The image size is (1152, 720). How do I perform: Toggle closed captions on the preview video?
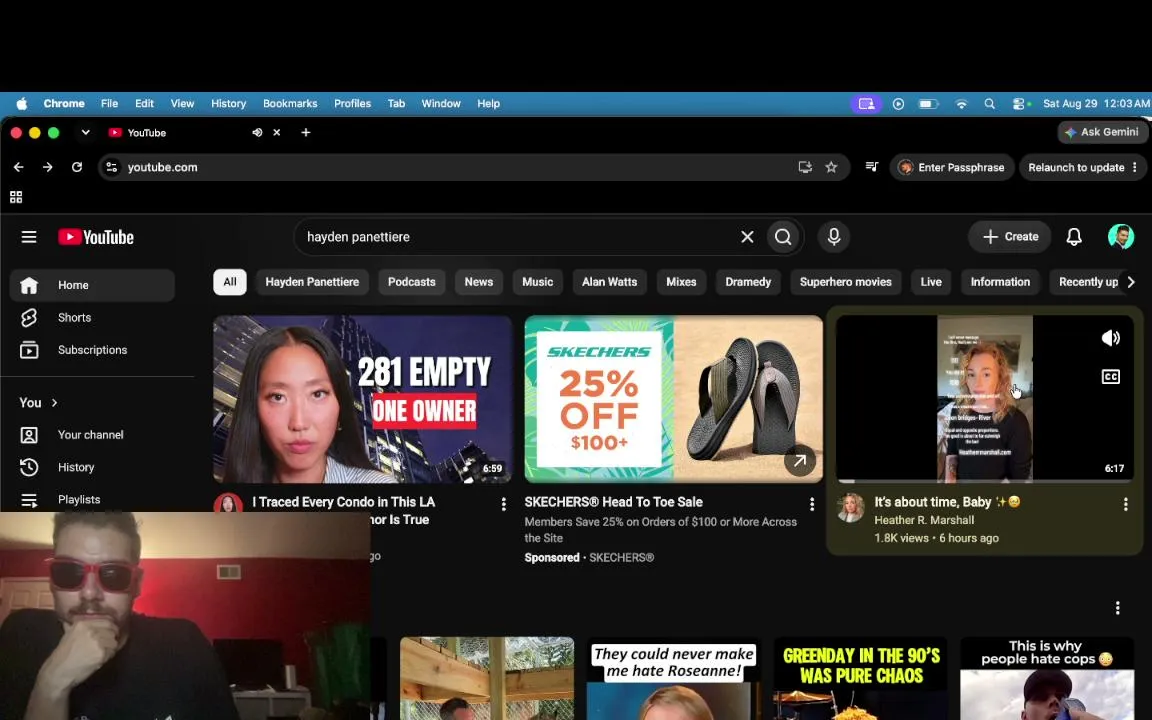pyautogui.click(x=1110, y=377)
